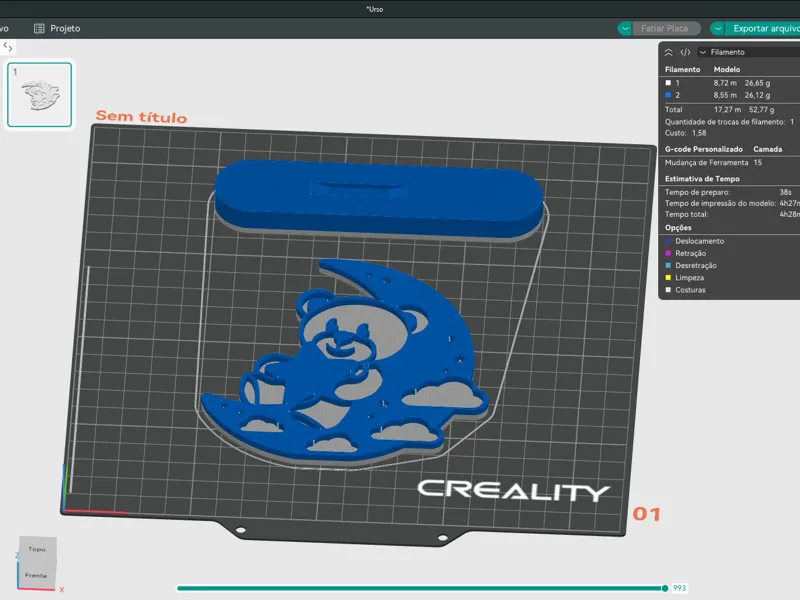Click the 'Mudança de Ferramenta' row

pos(713,162)
